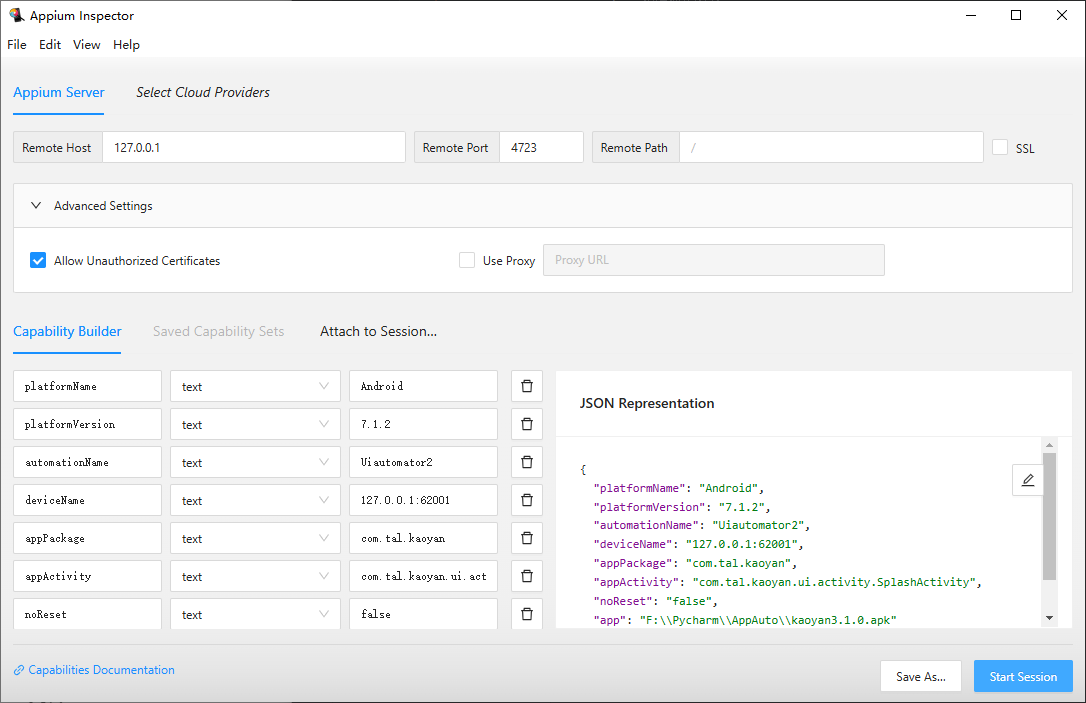1086x703 pixels.
Task: Open type dropdown for appPackage
Action: coord(256,538)
